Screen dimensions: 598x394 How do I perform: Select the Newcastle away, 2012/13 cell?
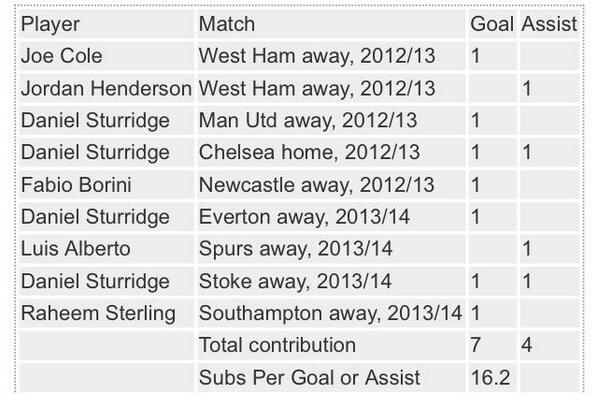331,185
